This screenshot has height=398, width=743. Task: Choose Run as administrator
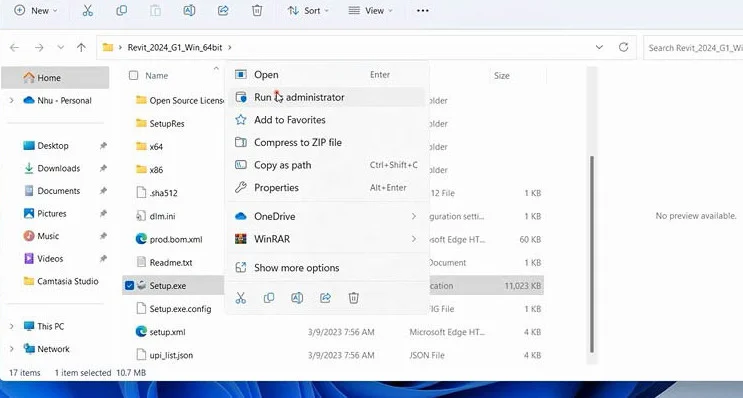coord(327,97)
